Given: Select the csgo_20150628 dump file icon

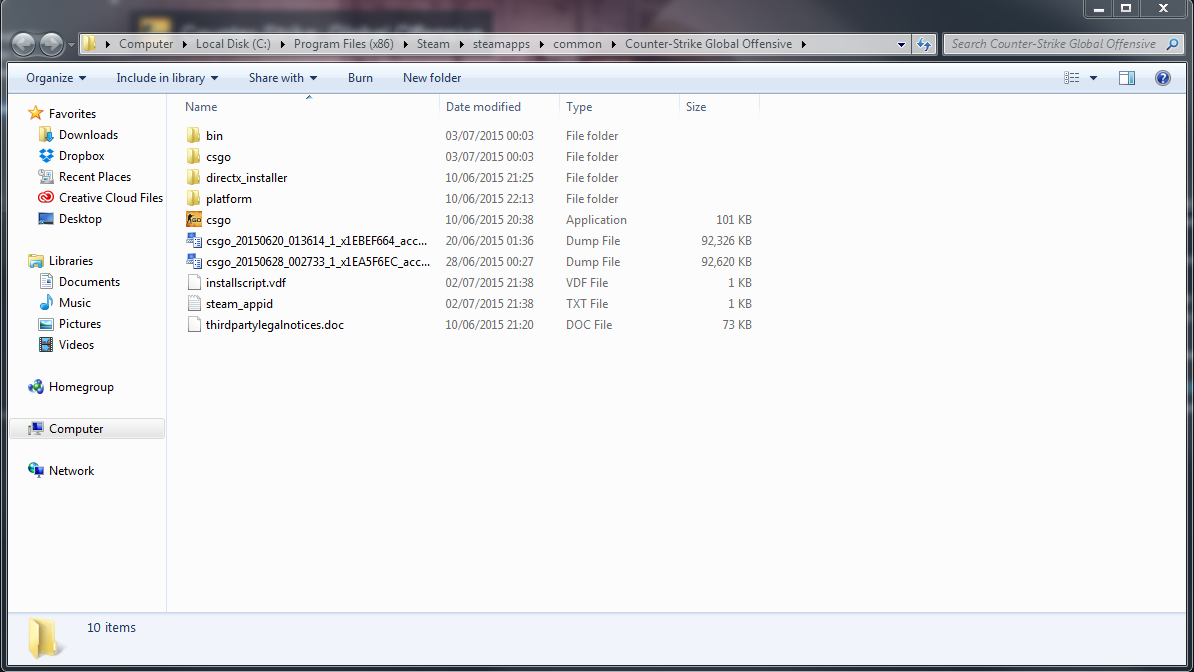Looking at the screenshot, I should [x=193, y=261].
